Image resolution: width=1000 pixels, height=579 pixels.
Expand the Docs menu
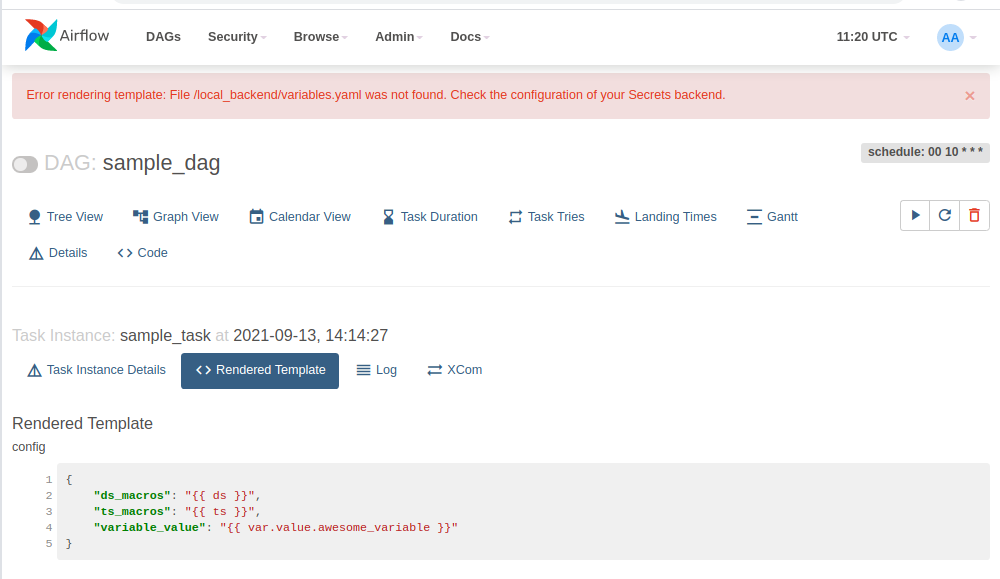(470, 37)
